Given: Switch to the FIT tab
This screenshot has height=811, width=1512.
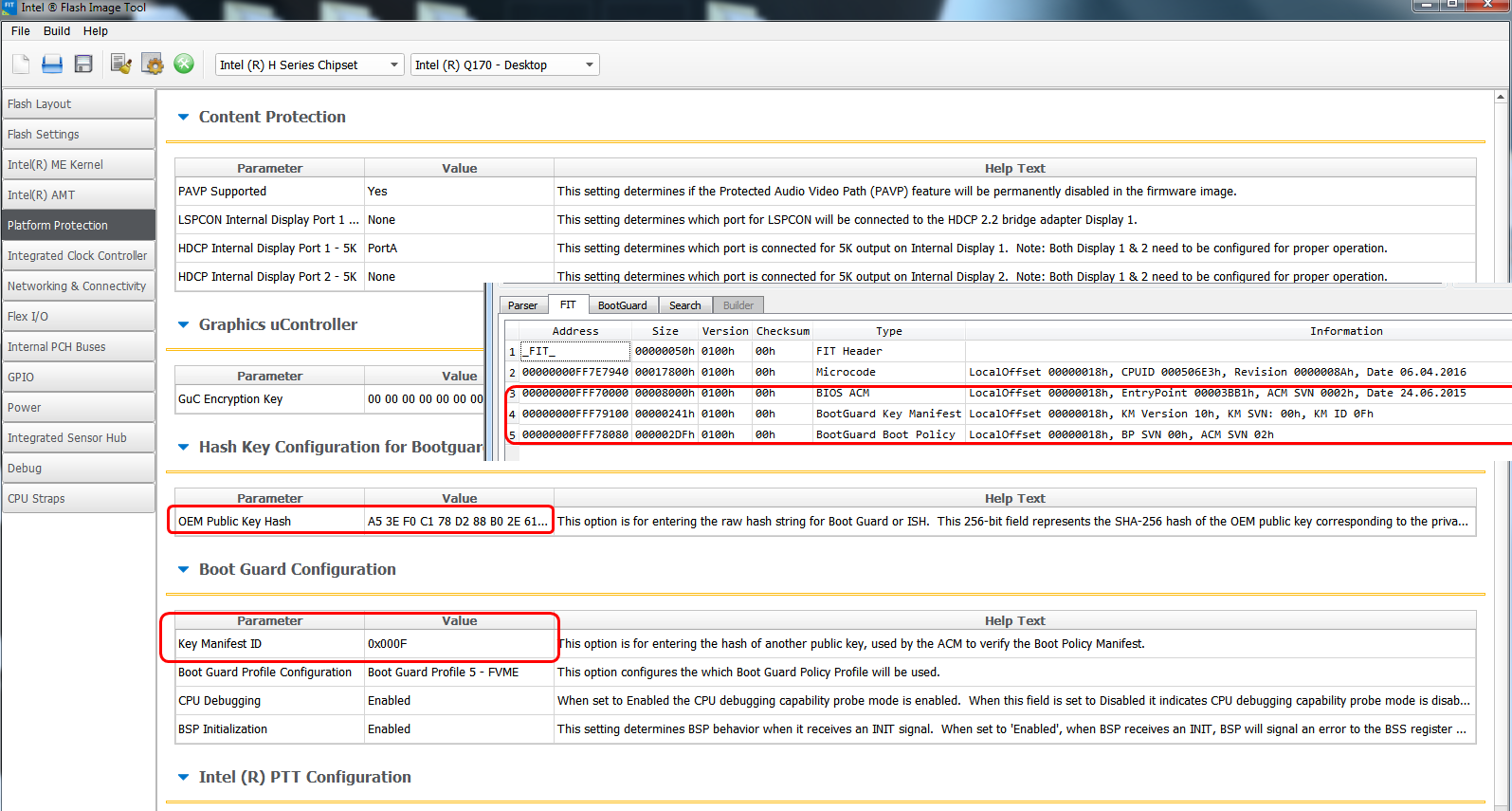Looking at the screenshot, I should tap(568, 304).
